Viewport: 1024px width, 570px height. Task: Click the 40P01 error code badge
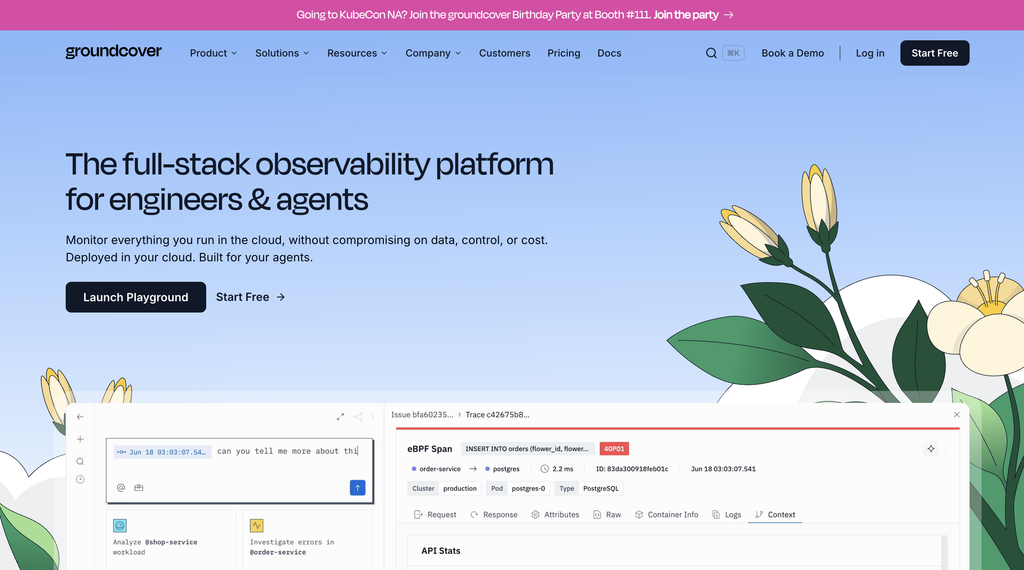[614, 449]
